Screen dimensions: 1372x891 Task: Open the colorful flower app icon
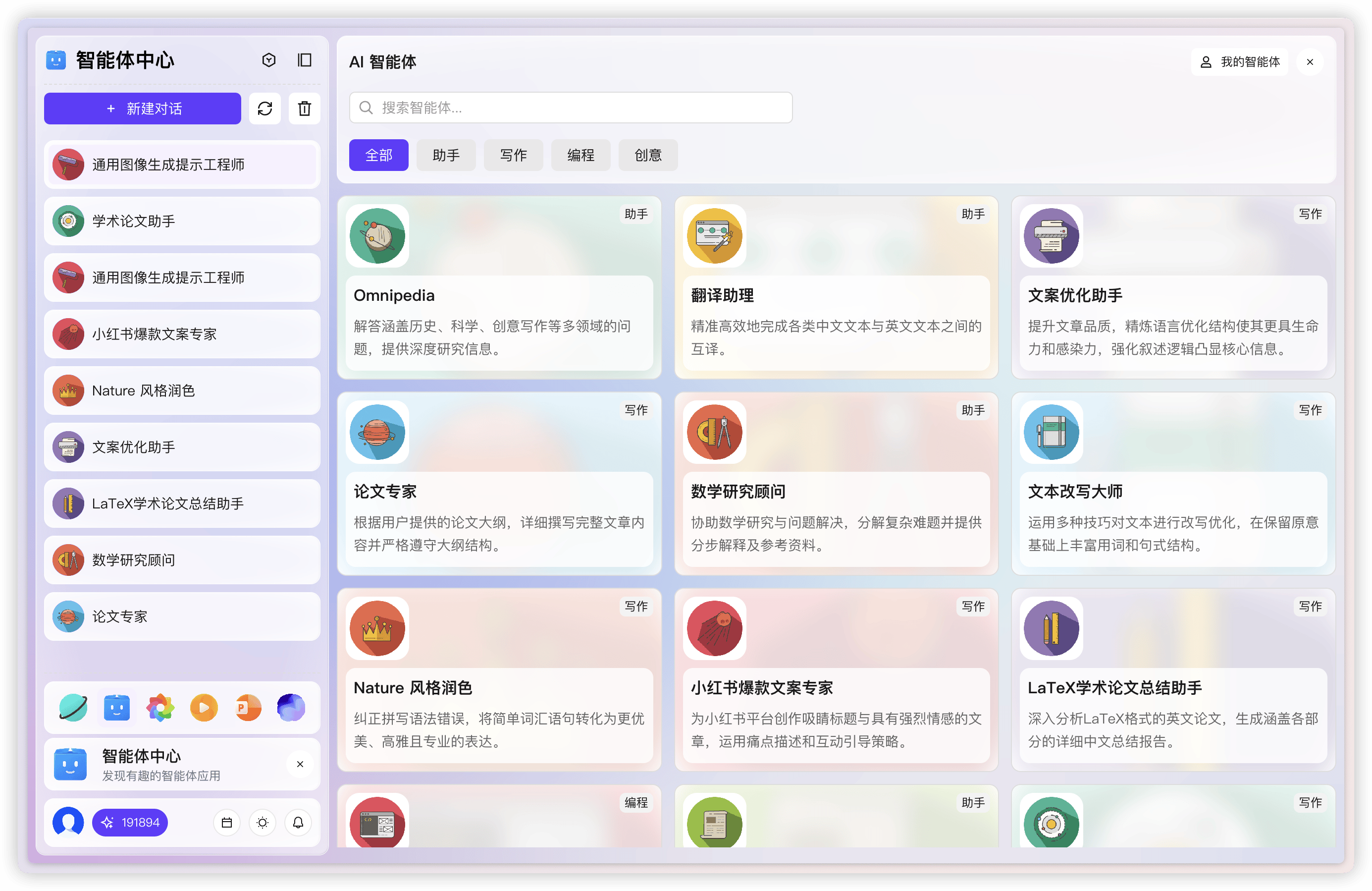160,708
